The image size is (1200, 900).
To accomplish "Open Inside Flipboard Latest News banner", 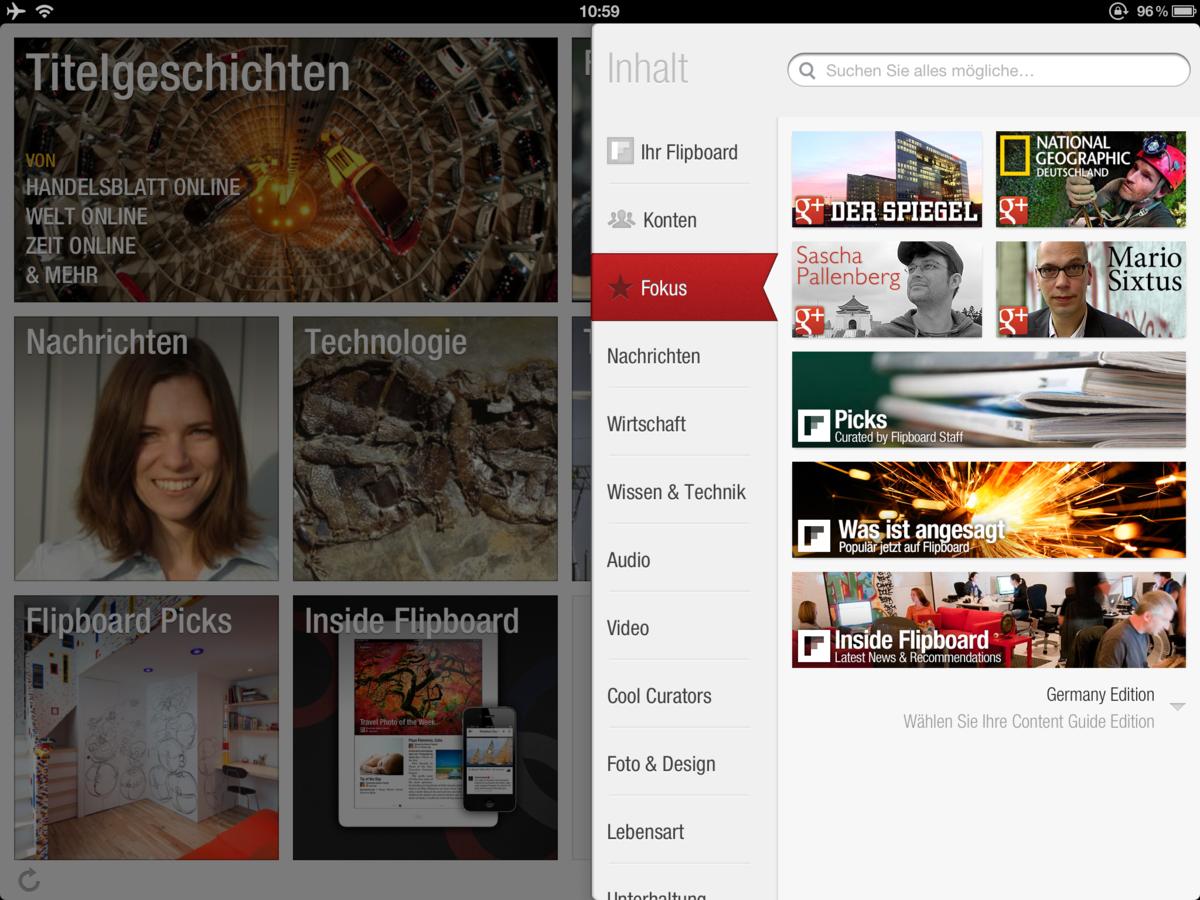I will [989, 619].
